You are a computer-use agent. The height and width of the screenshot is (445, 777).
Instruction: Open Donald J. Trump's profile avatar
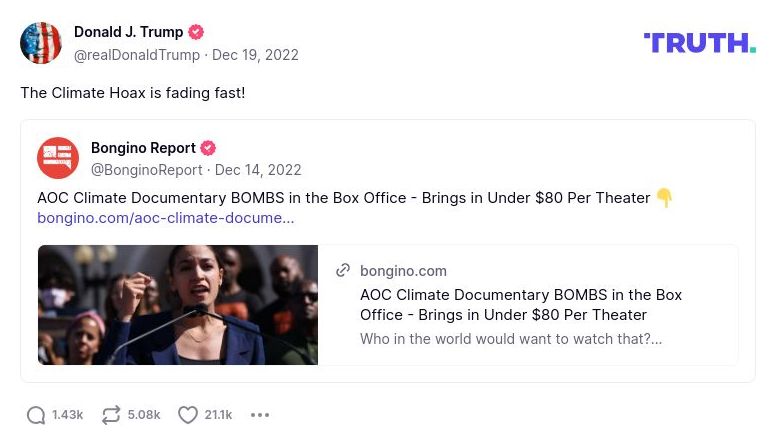click(x=41, y=43)
